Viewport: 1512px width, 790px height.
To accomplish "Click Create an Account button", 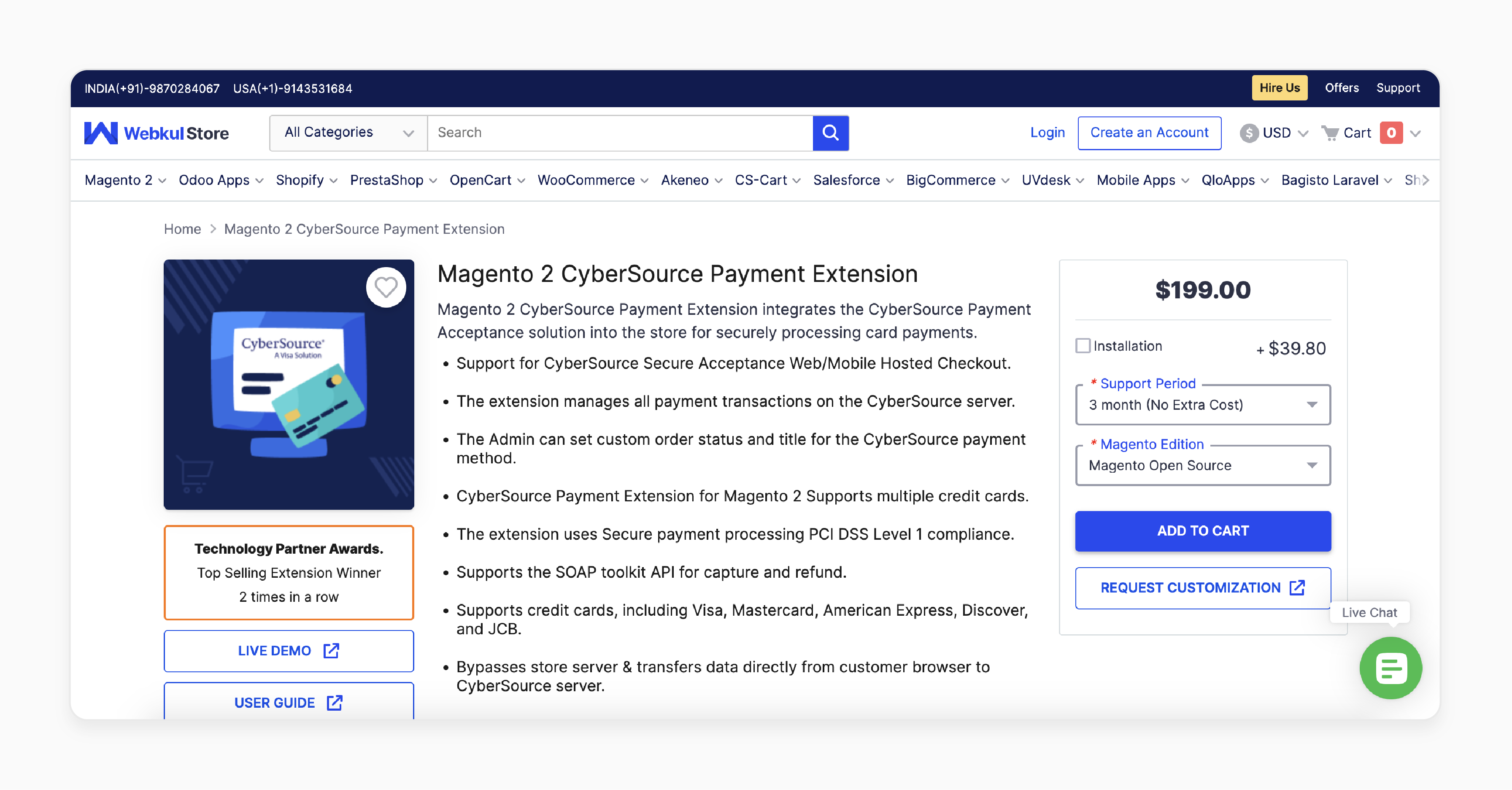I will pos(1149,133).
